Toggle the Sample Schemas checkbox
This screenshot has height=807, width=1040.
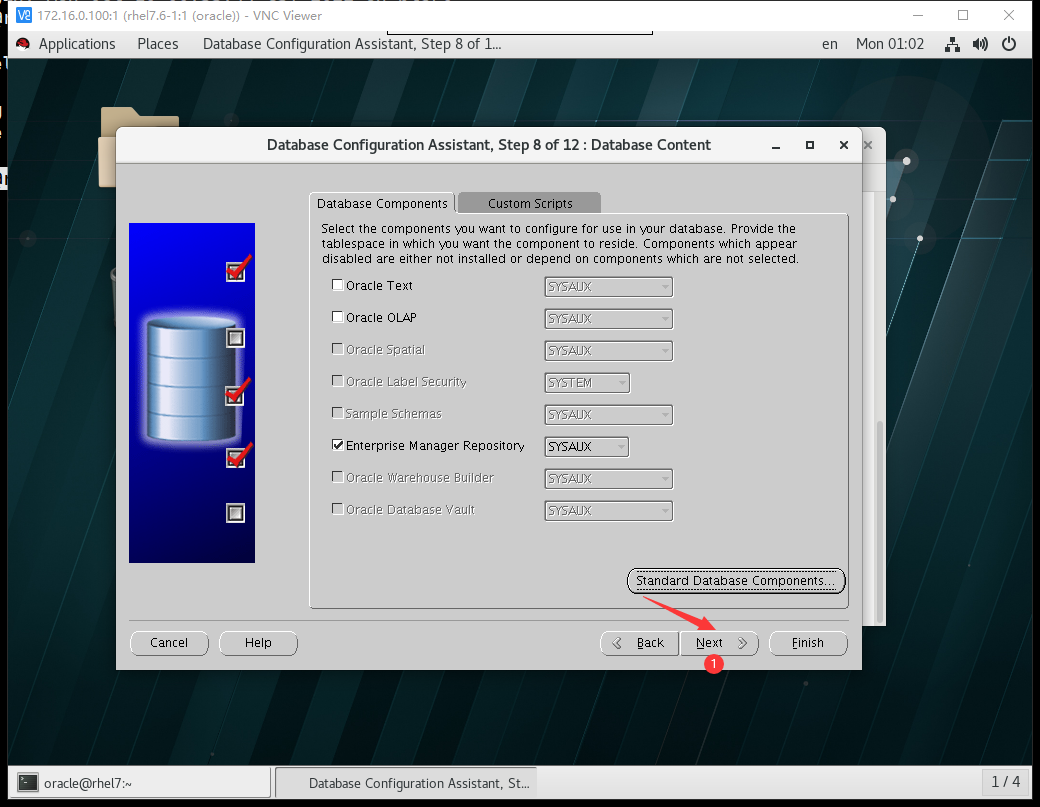(x=338, y=413)
